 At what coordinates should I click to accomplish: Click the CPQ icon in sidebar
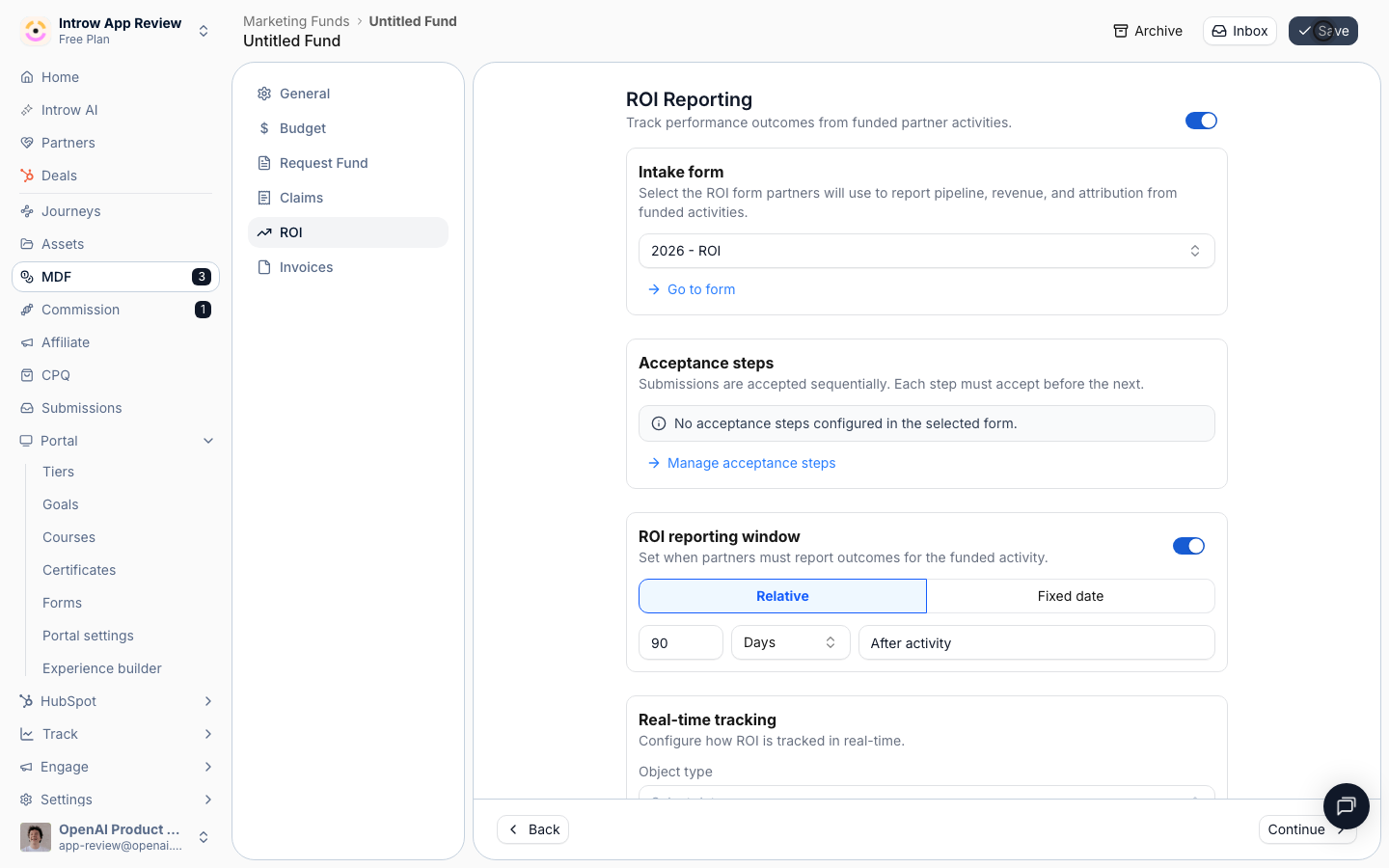pos(27,375)
